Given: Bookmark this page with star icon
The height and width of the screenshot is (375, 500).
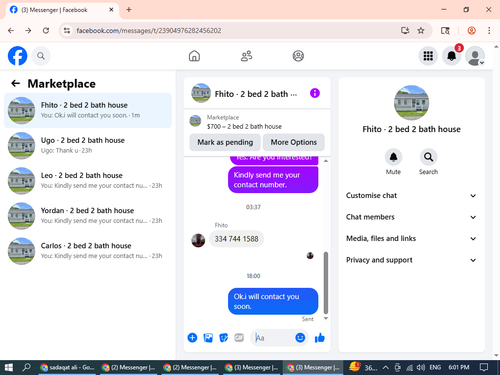Looking at the screenshot, I should pyautogui.click(x=421, y=31).
